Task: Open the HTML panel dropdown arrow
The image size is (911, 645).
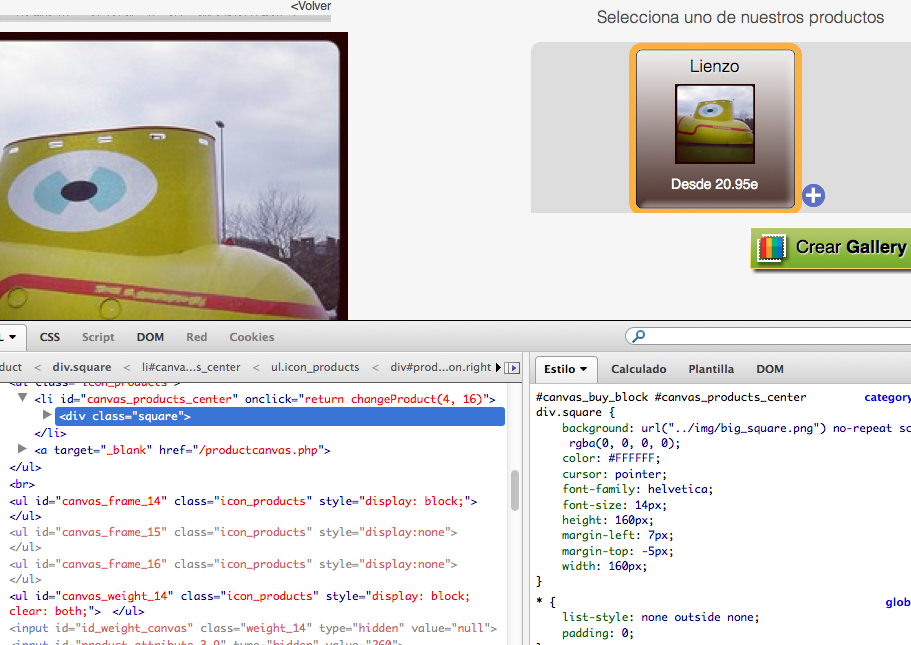Action: (12, 337)
